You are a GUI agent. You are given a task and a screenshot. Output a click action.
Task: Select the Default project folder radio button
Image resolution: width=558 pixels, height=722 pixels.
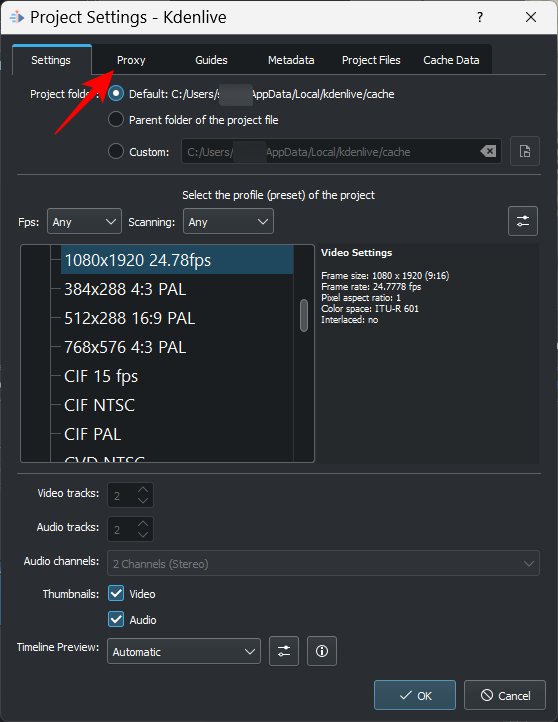(x=116, y=94)
